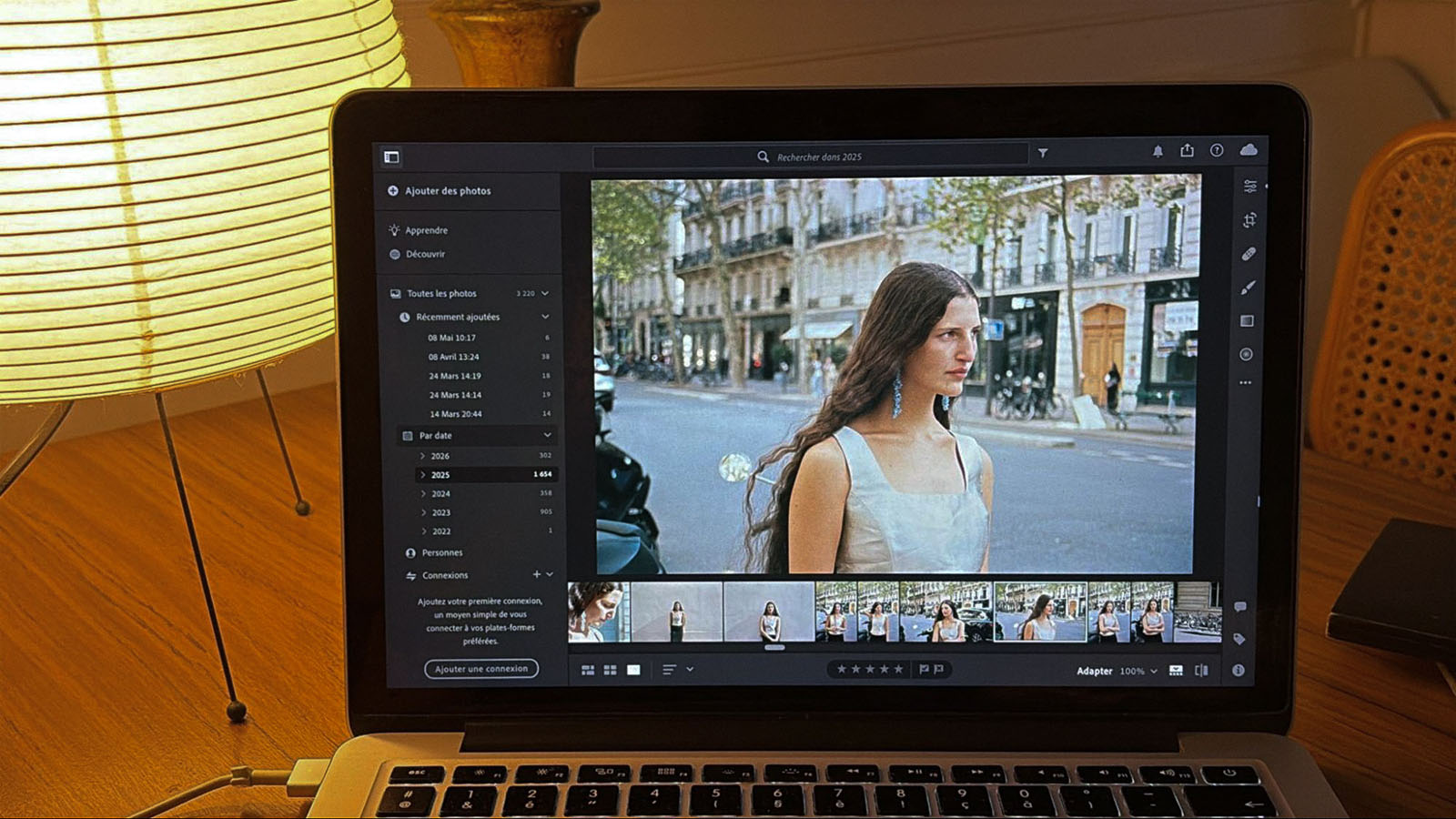The width and height of the screenshot is (1456, 819).
Task: Expand the 2023 year folder
Action: [x=423, y=513]
